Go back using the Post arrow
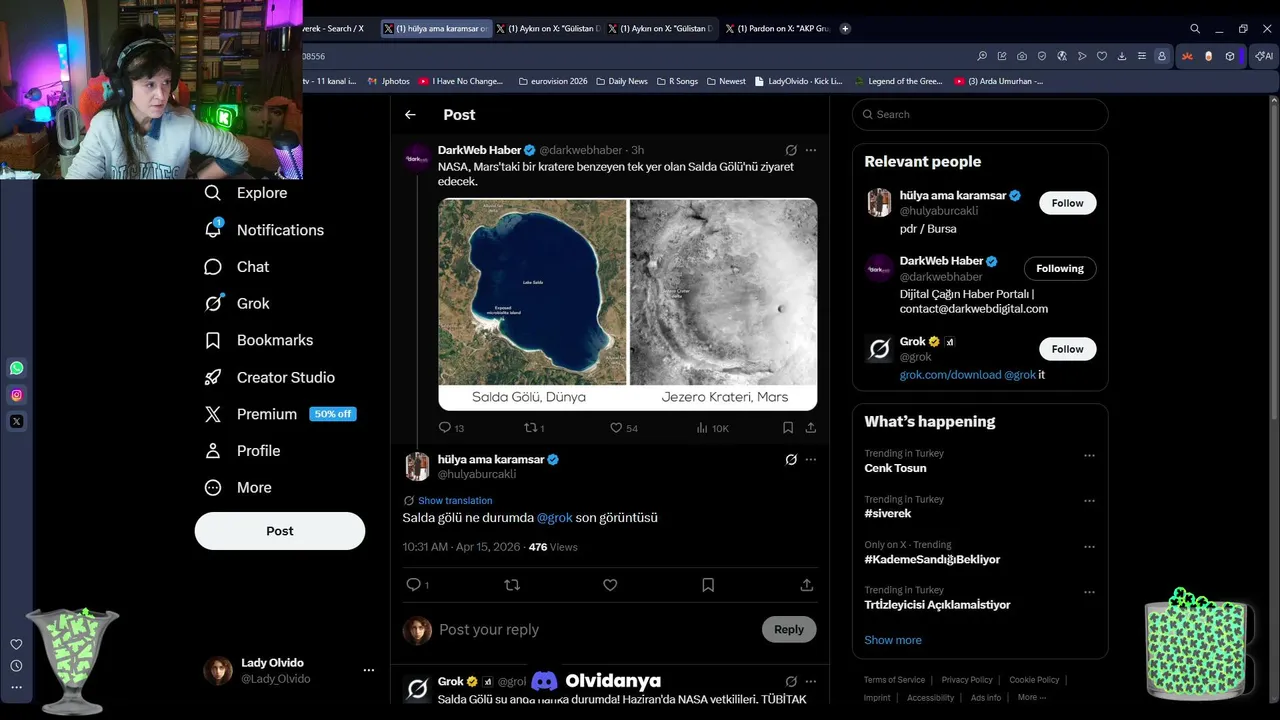 click(x=410, y=115)
